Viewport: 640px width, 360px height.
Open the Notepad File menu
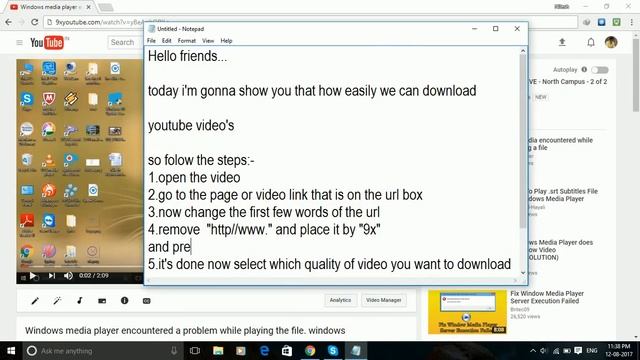[x=151, y=41]
